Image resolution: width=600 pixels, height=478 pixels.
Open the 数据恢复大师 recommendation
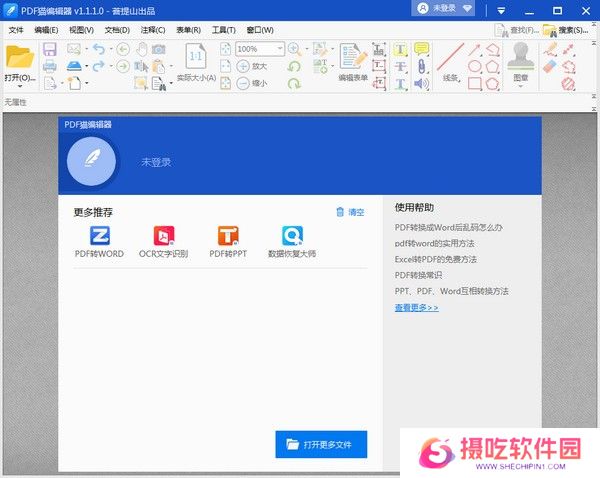(292, 242)
